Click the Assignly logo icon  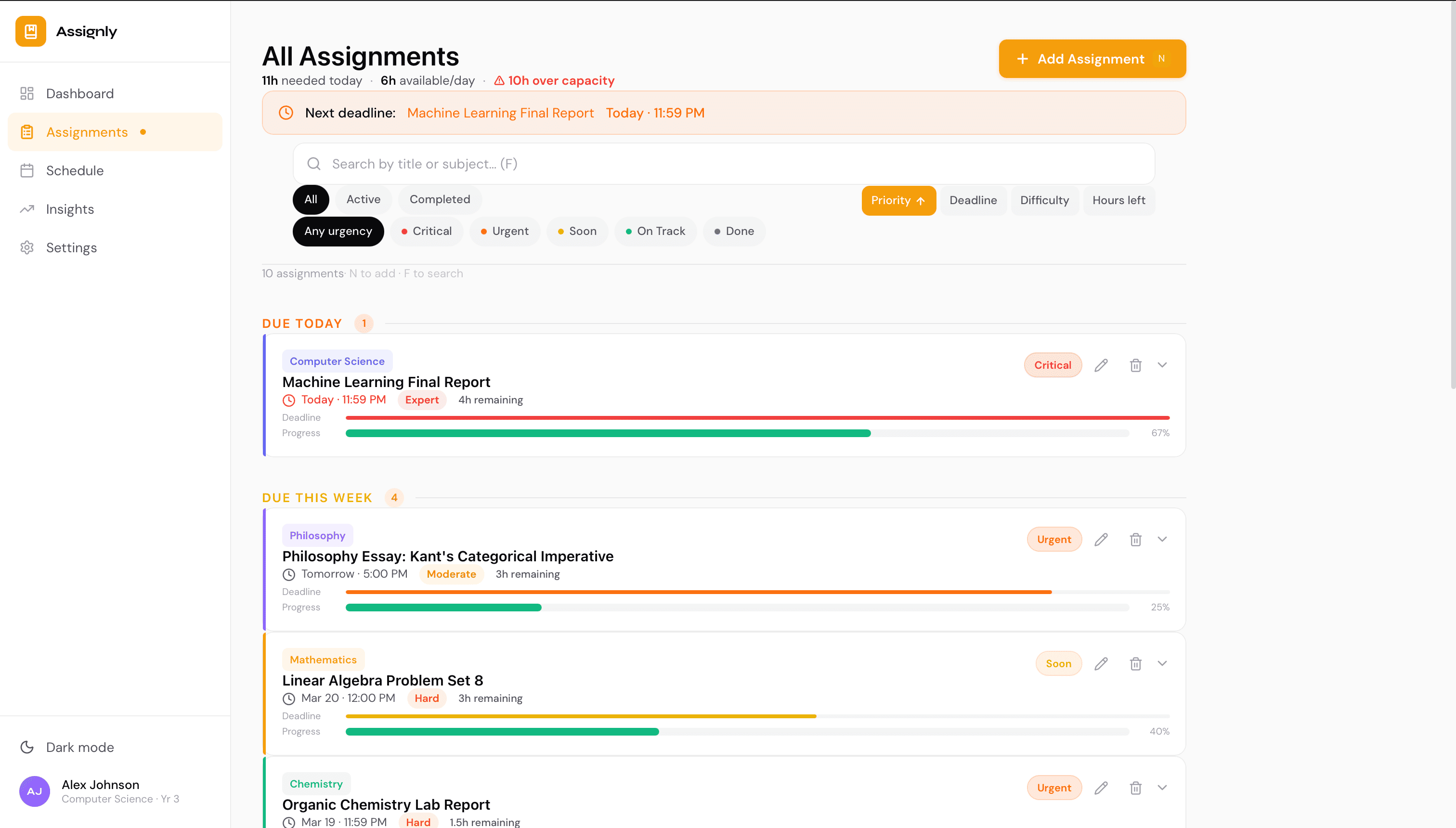click(30, 31)
